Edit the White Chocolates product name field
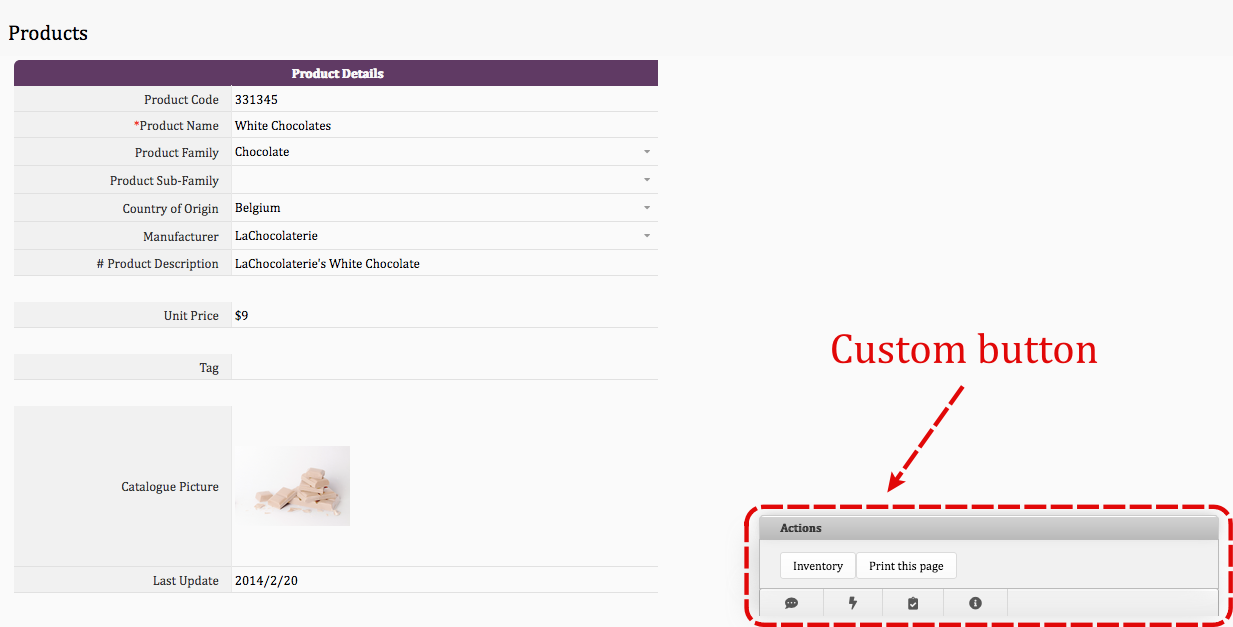The width and height of the screenshot is (1233, 627). [x=444, y=126]
